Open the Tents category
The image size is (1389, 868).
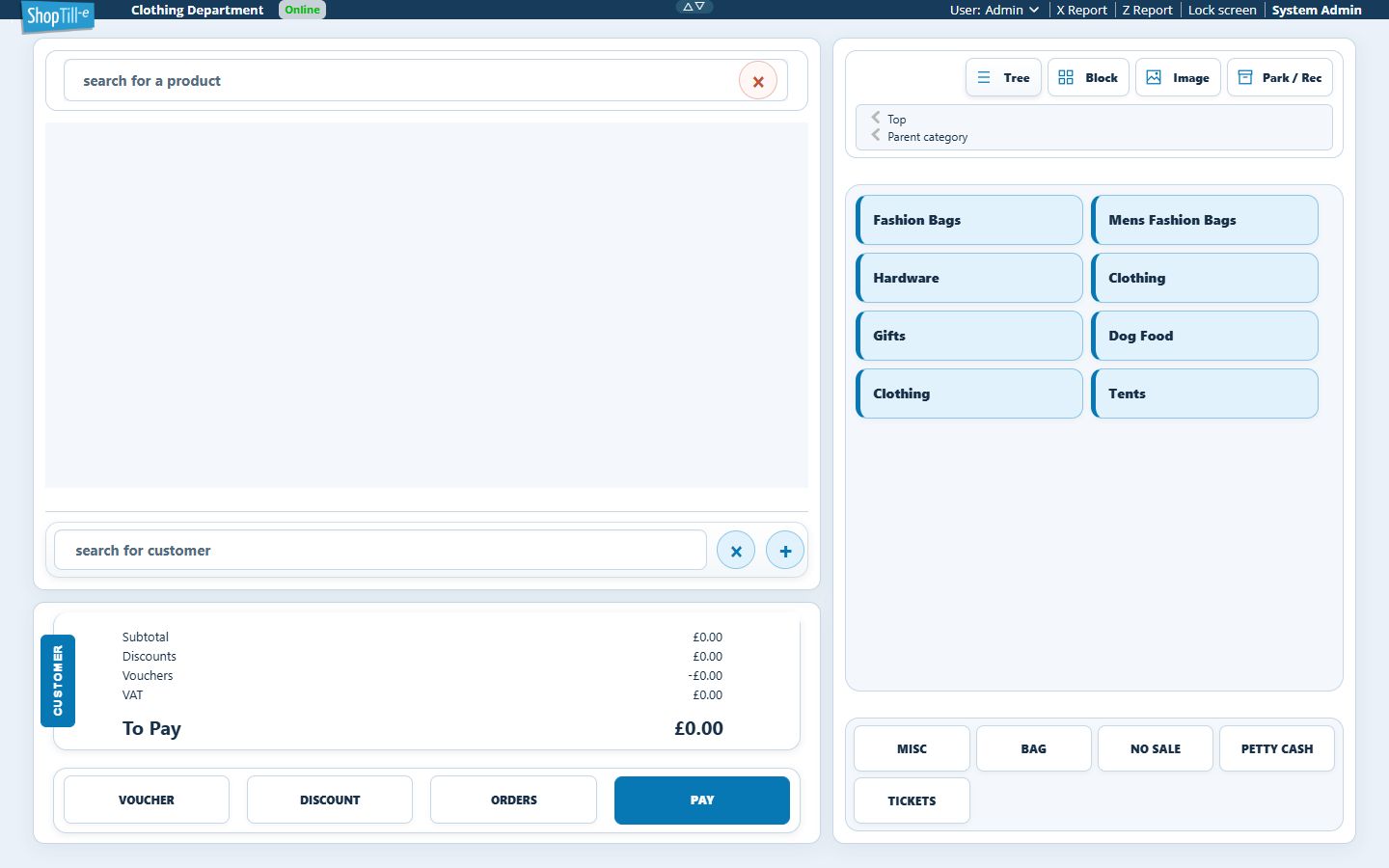[1205, 393]
